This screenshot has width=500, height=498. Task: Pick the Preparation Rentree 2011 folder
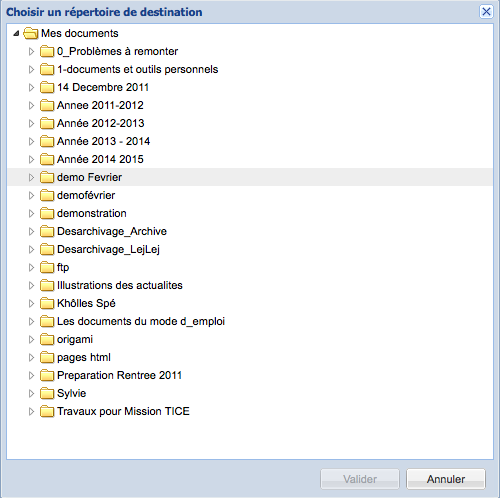click(x=119, y=375)
